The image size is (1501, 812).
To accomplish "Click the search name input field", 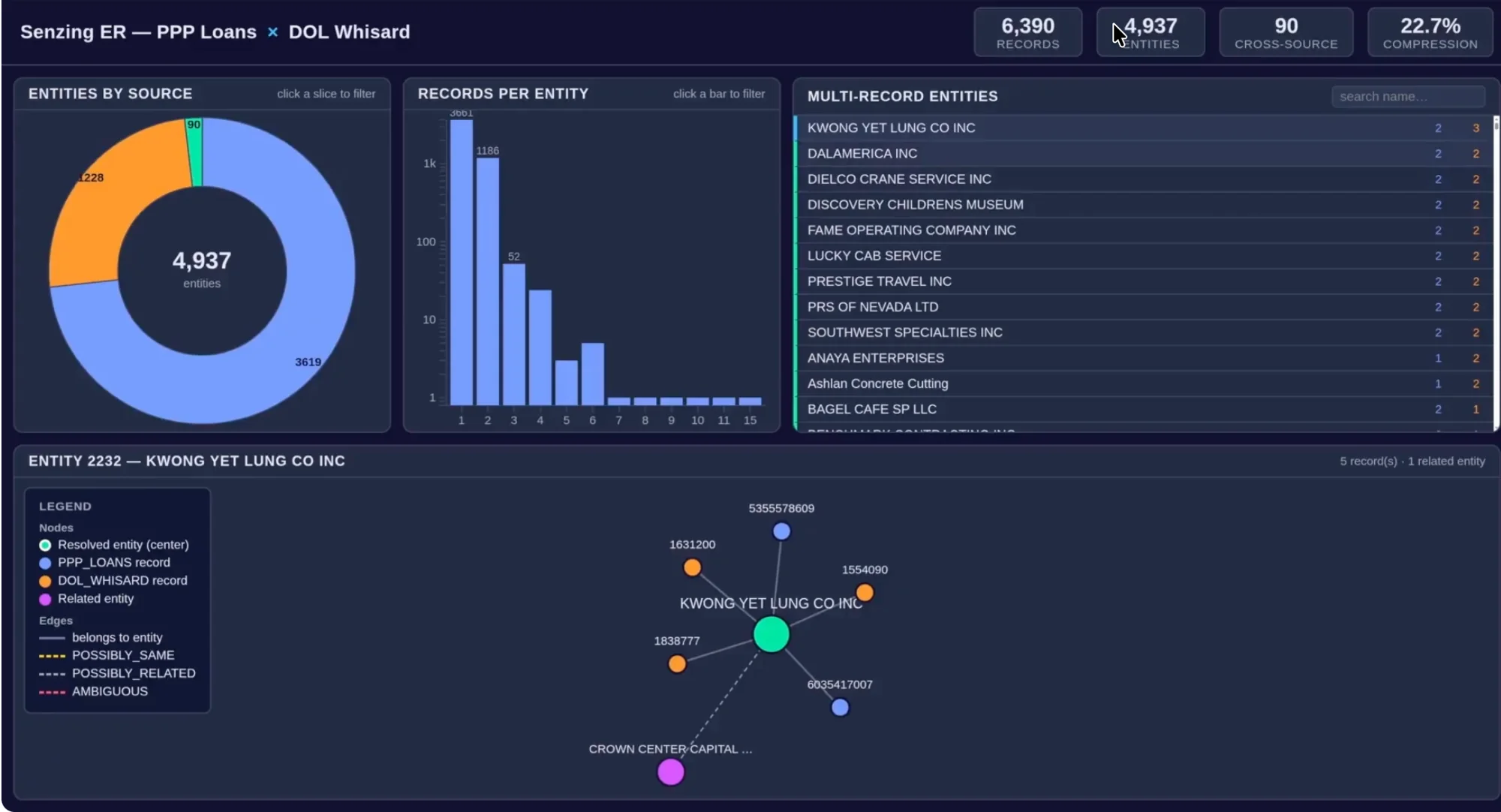I will coord(1408,97).
